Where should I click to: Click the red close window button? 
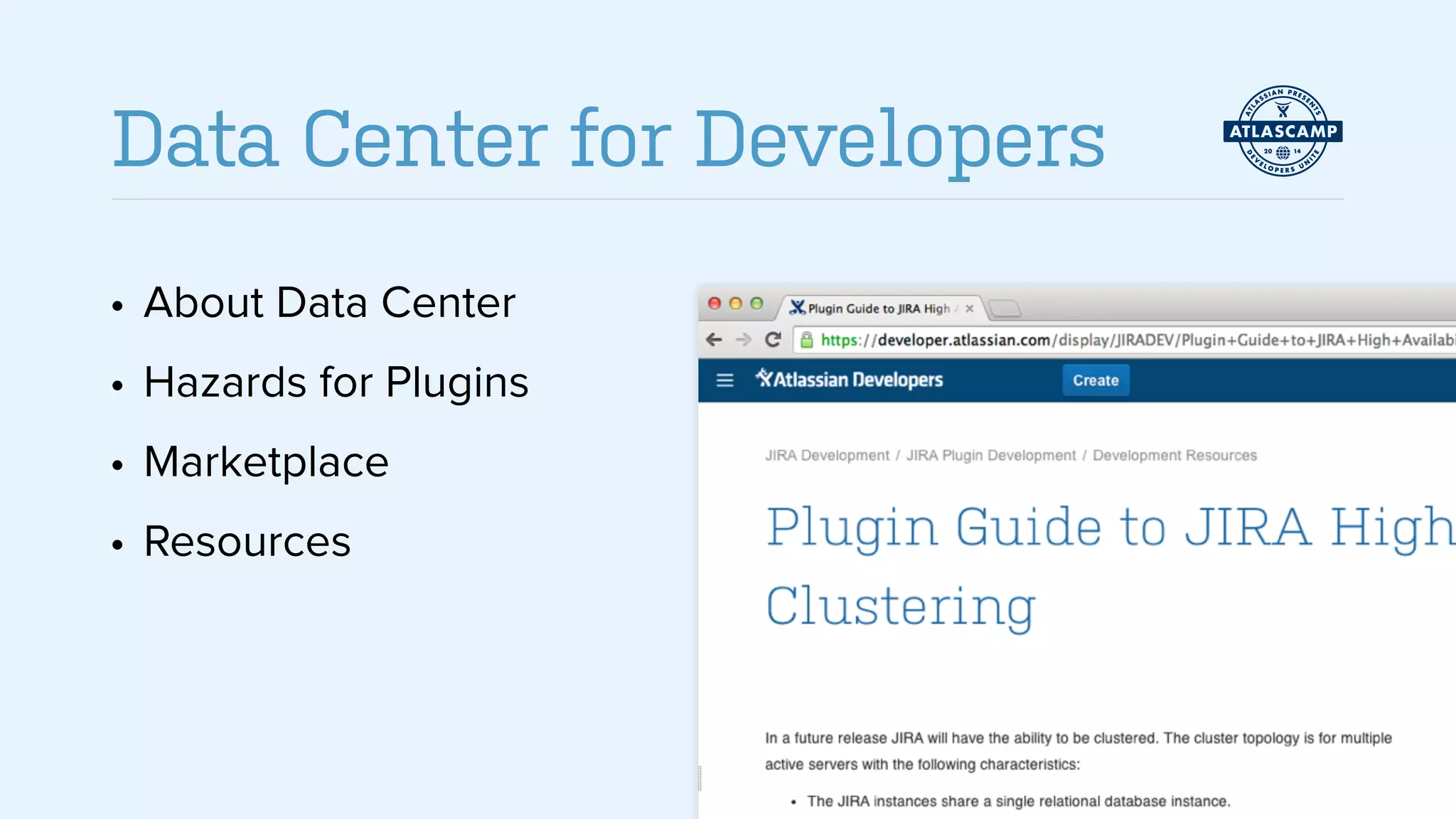point(714,304)
